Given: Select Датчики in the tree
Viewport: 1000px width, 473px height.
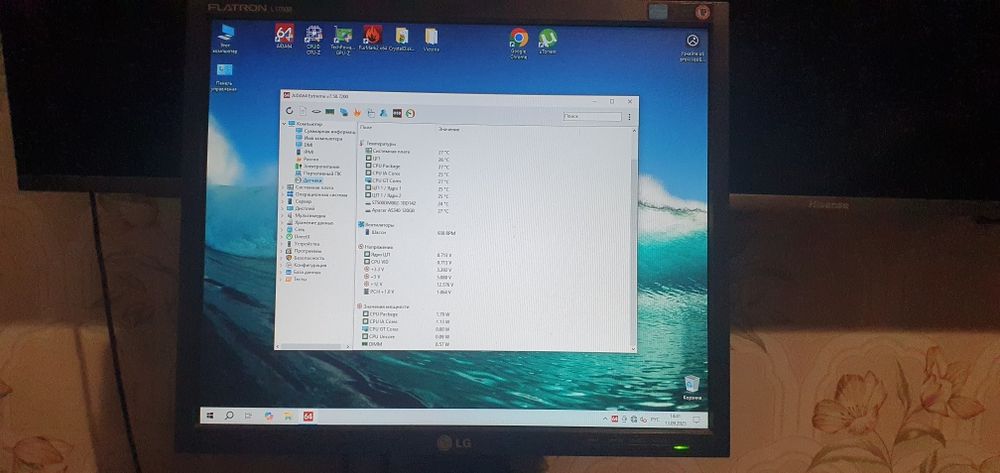Looking at the screenshot, I should tap(309, 180).
